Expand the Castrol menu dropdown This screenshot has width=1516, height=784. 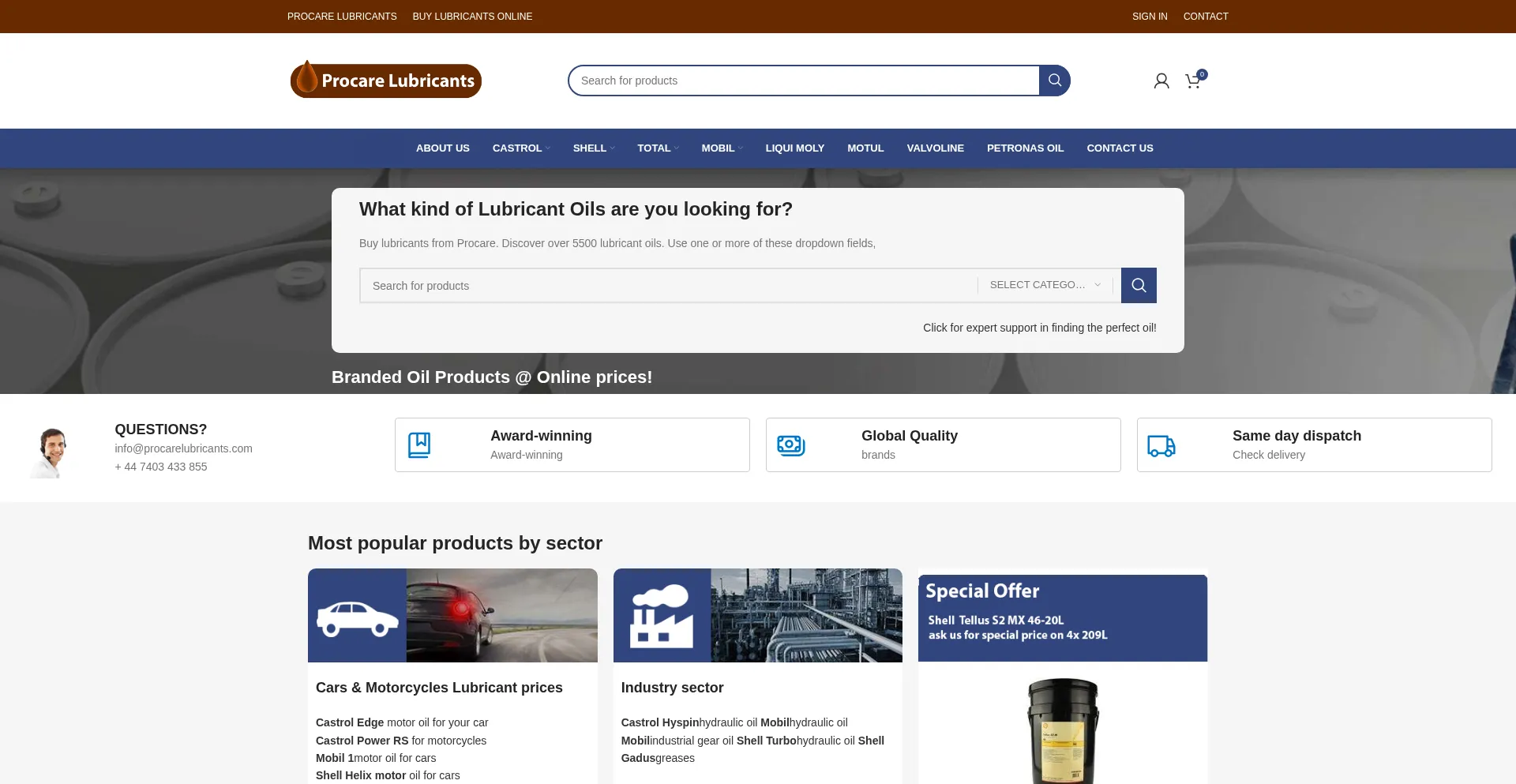click(x=521, y=148)
